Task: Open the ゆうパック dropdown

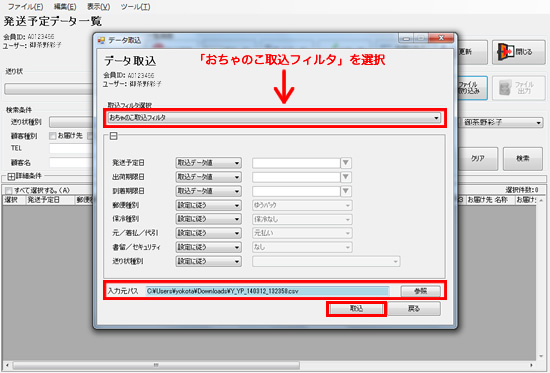Action: [302, 205]
